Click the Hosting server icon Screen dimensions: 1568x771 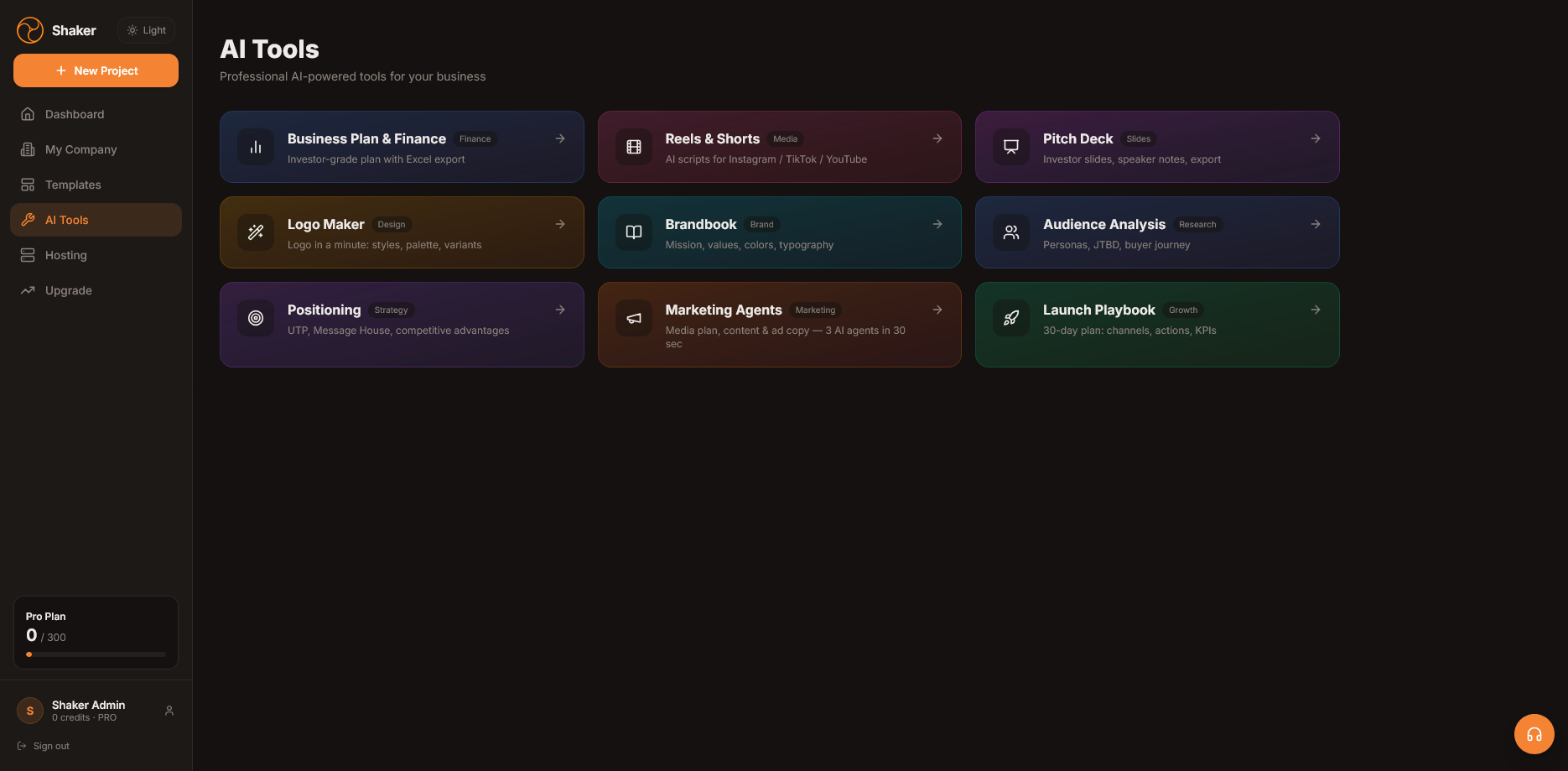pos(28,255)
